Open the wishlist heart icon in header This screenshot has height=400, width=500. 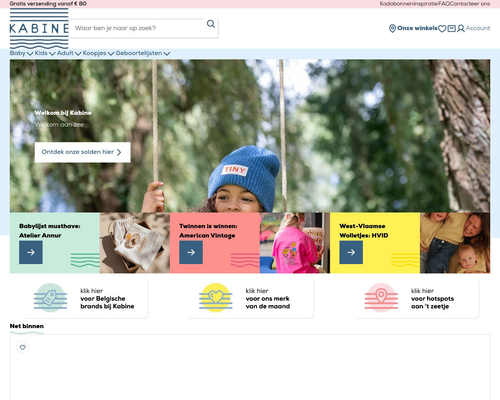click(442, 29)
